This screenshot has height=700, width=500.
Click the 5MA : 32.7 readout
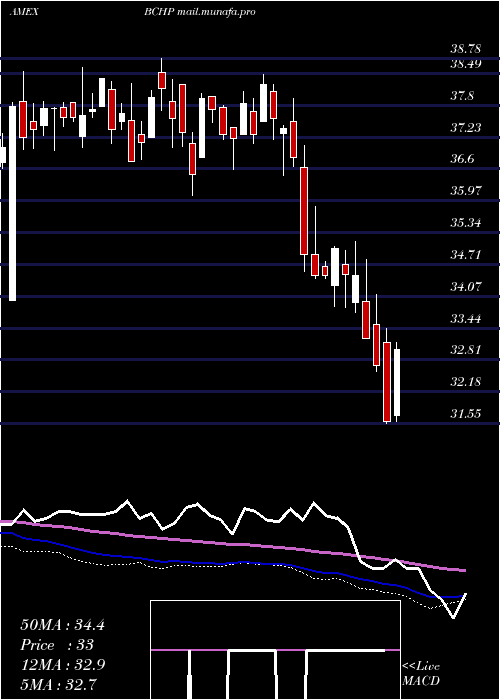pyautogui.click(x=58, y=684)
